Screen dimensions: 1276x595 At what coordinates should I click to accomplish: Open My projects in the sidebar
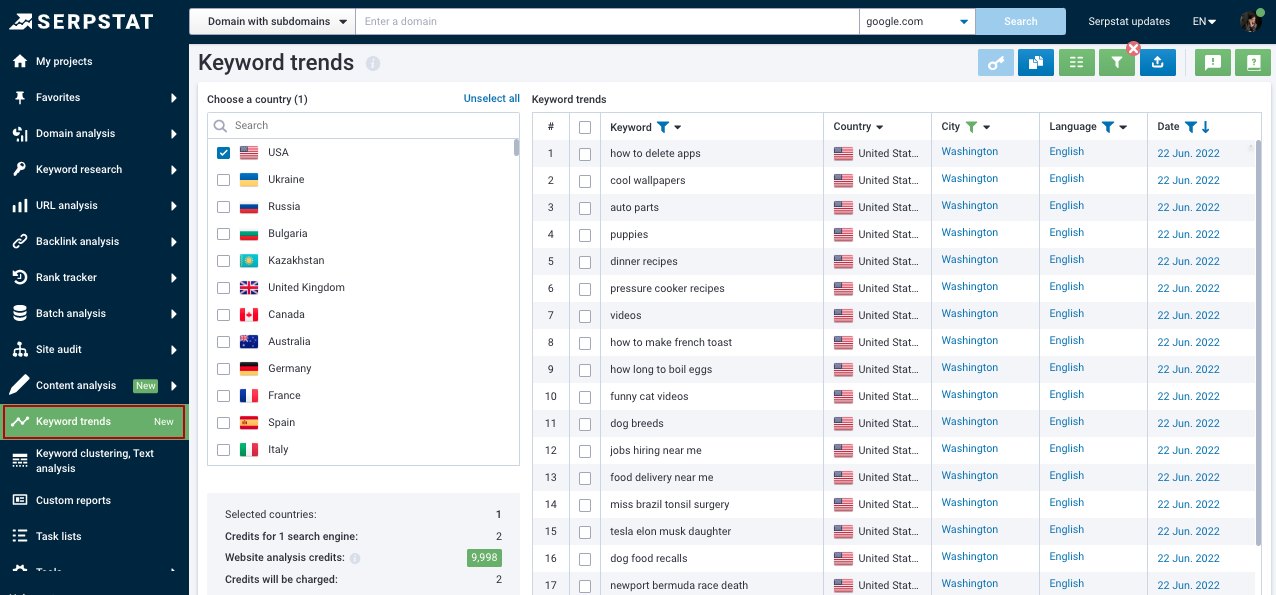[94, 61]
